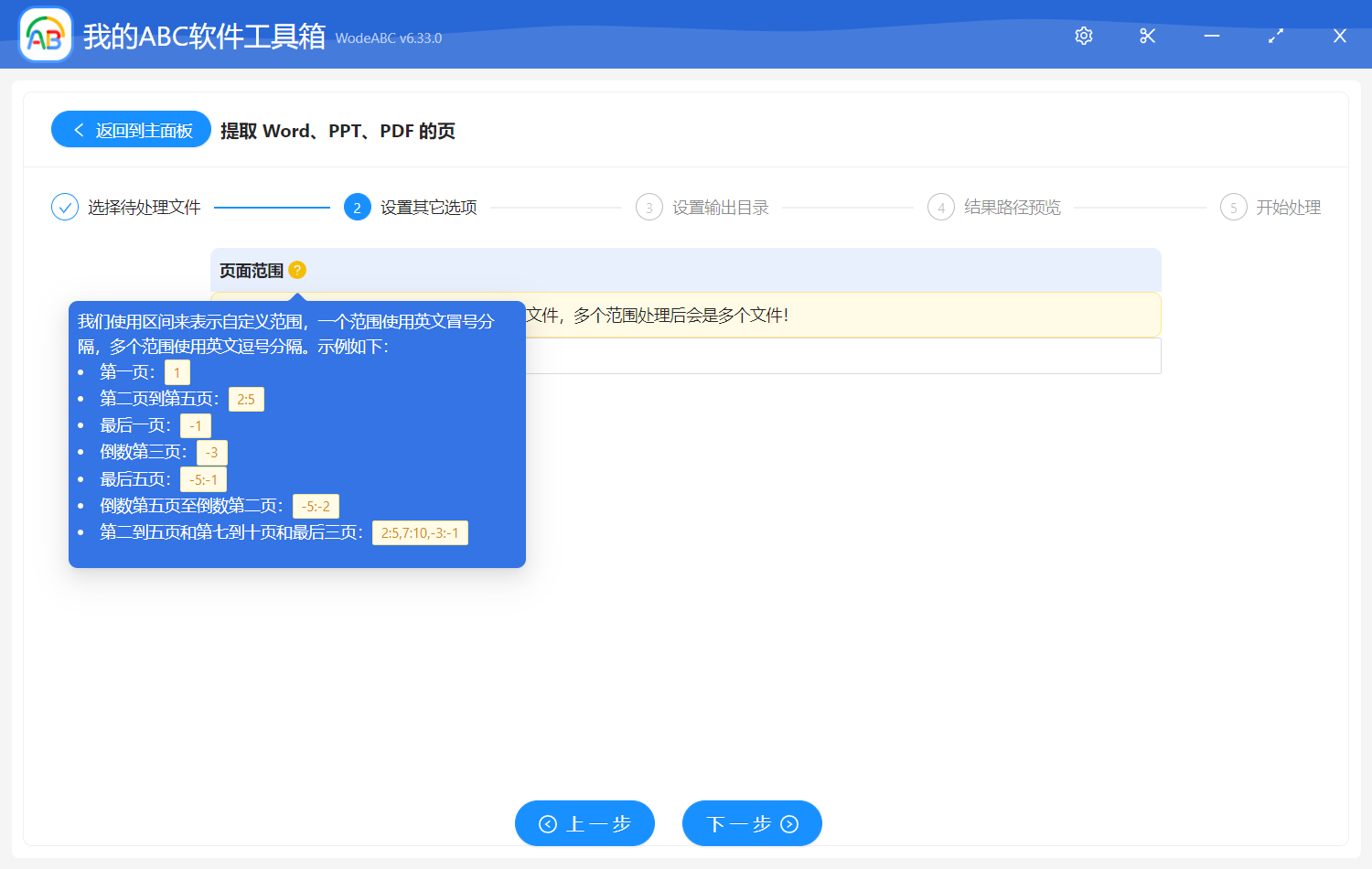Jump to step 3 设置输出目录 circle

tap(649, 207)
